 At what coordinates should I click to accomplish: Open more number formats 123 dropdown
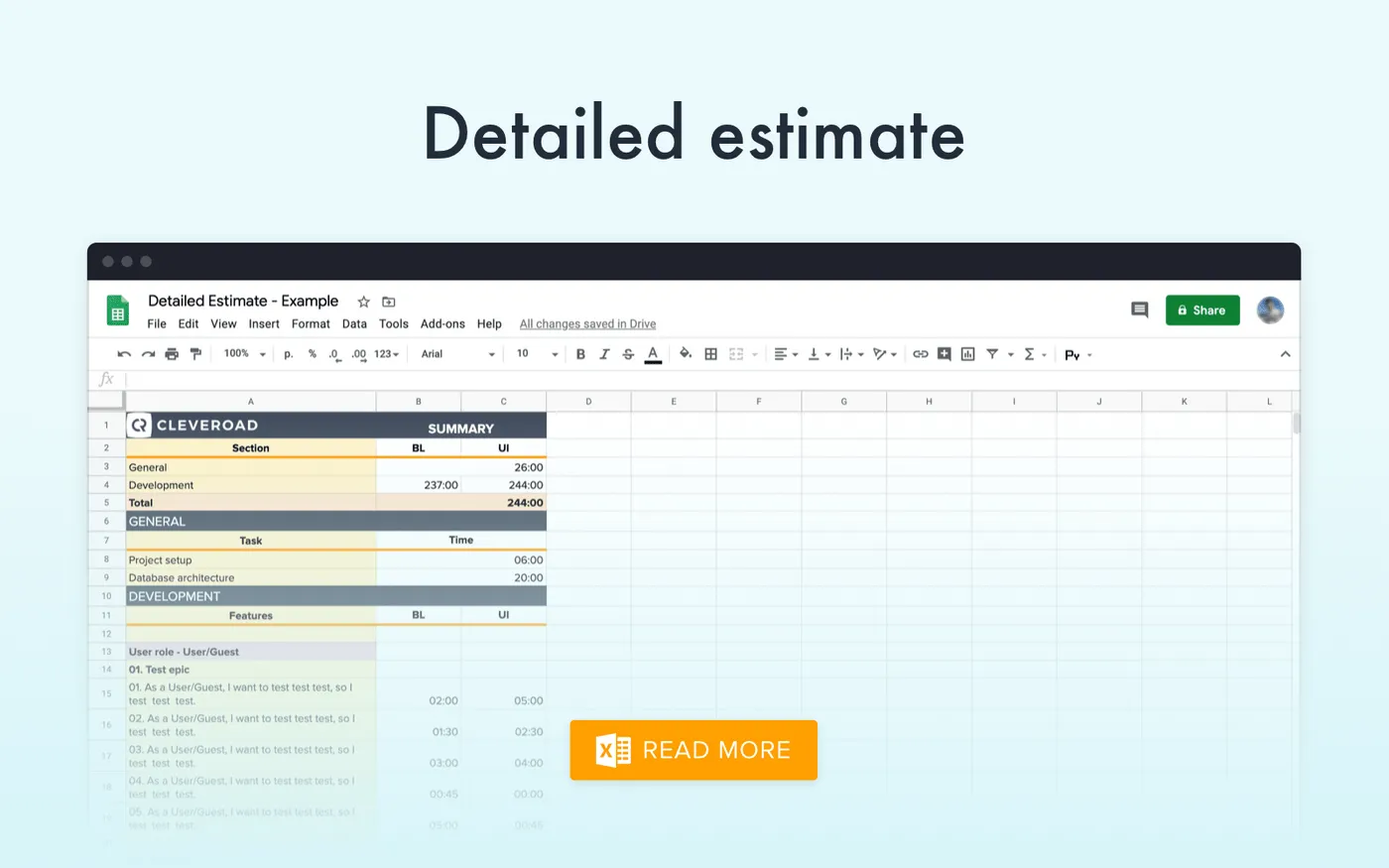click(x=386, y=354)
